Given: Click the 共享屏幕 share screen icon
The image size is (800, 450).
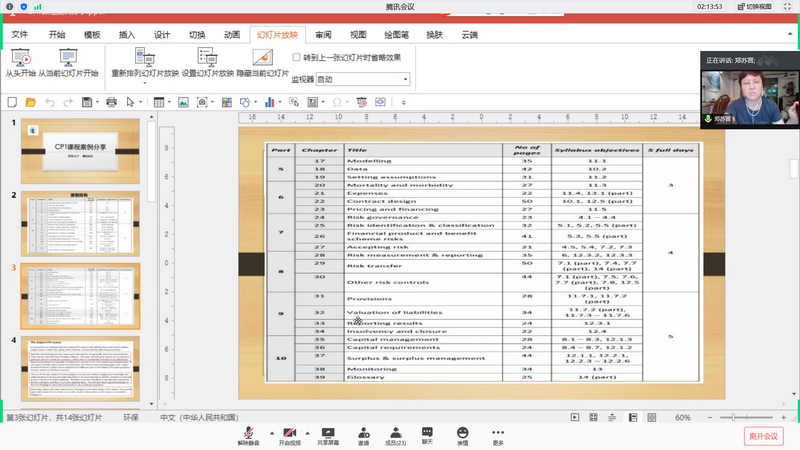Looking at the screenshot, I should 327,430.
